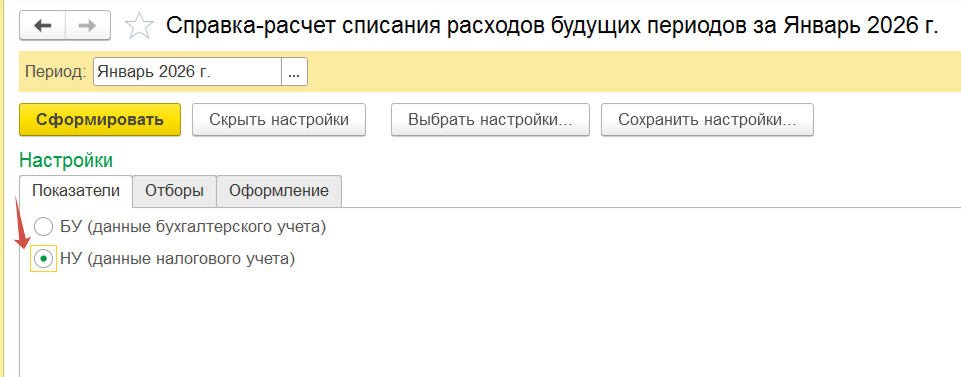The width and height of the screenshot is (961, 377).
Task: Click Сохранить настройки... button
Action: [707, 120]
